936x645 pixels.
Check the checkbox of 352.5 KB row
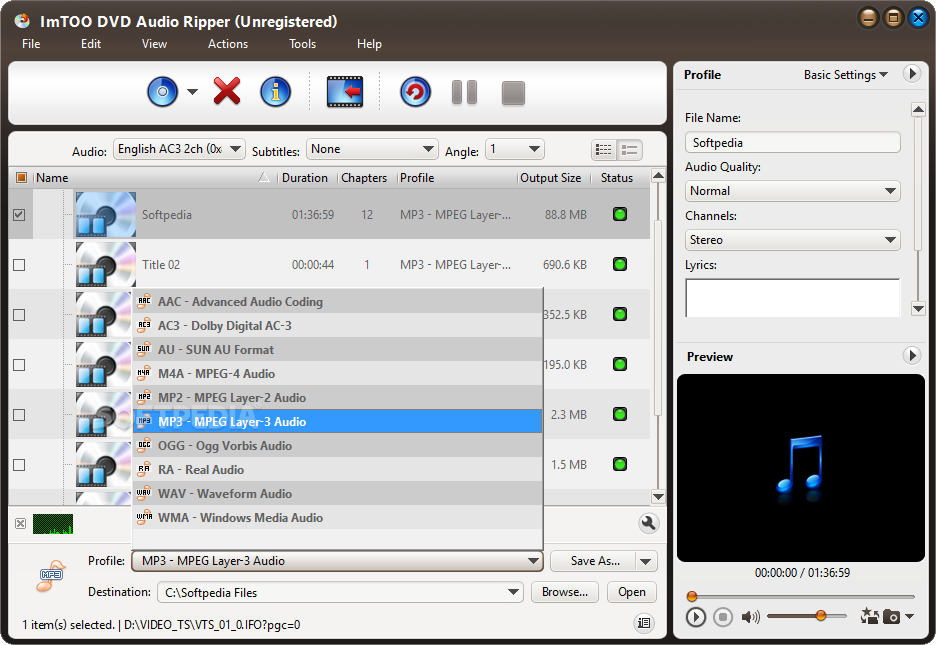19,314
